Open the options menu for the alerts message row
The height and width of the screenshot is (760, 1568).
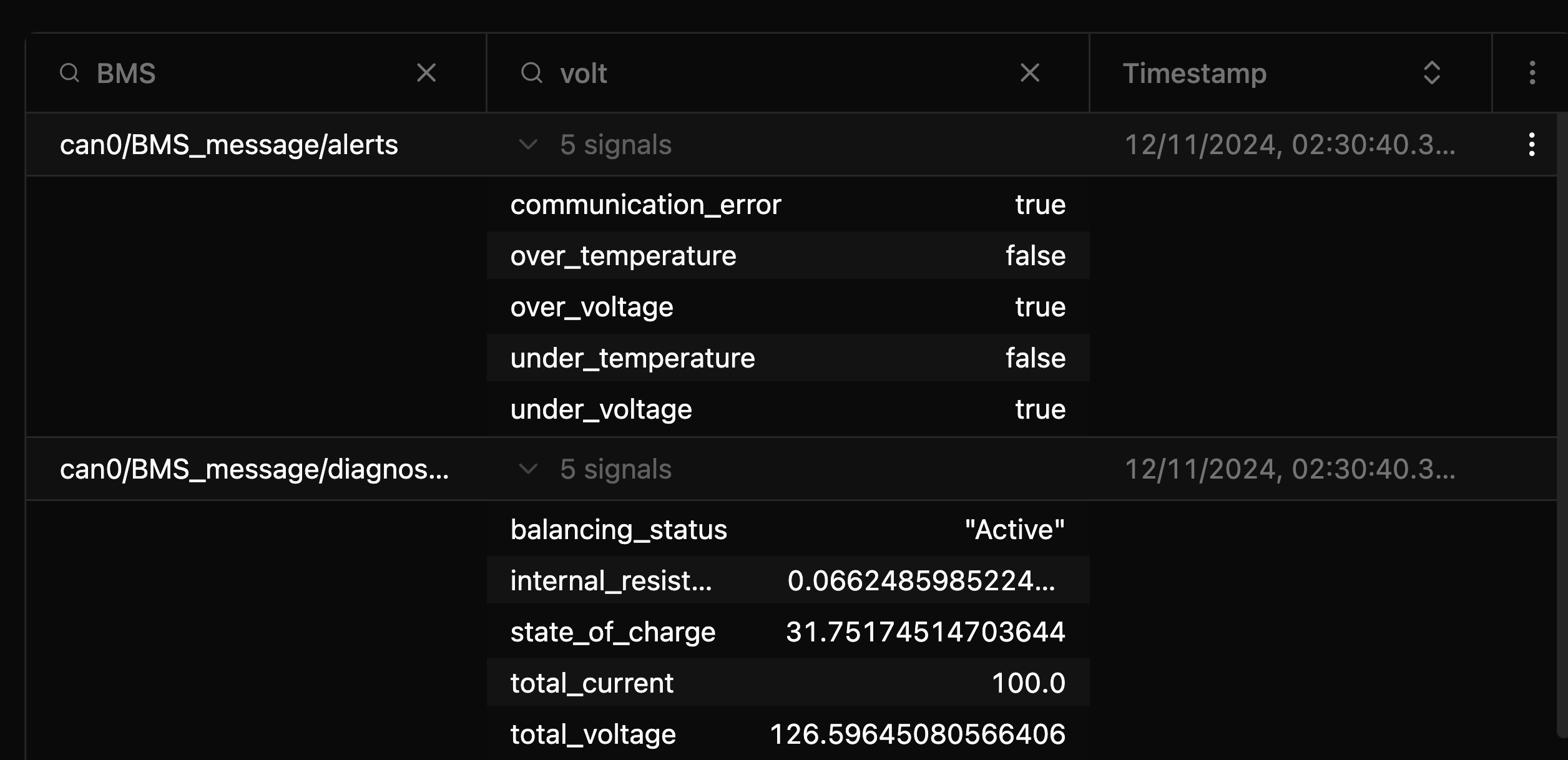click(1531, 145)
